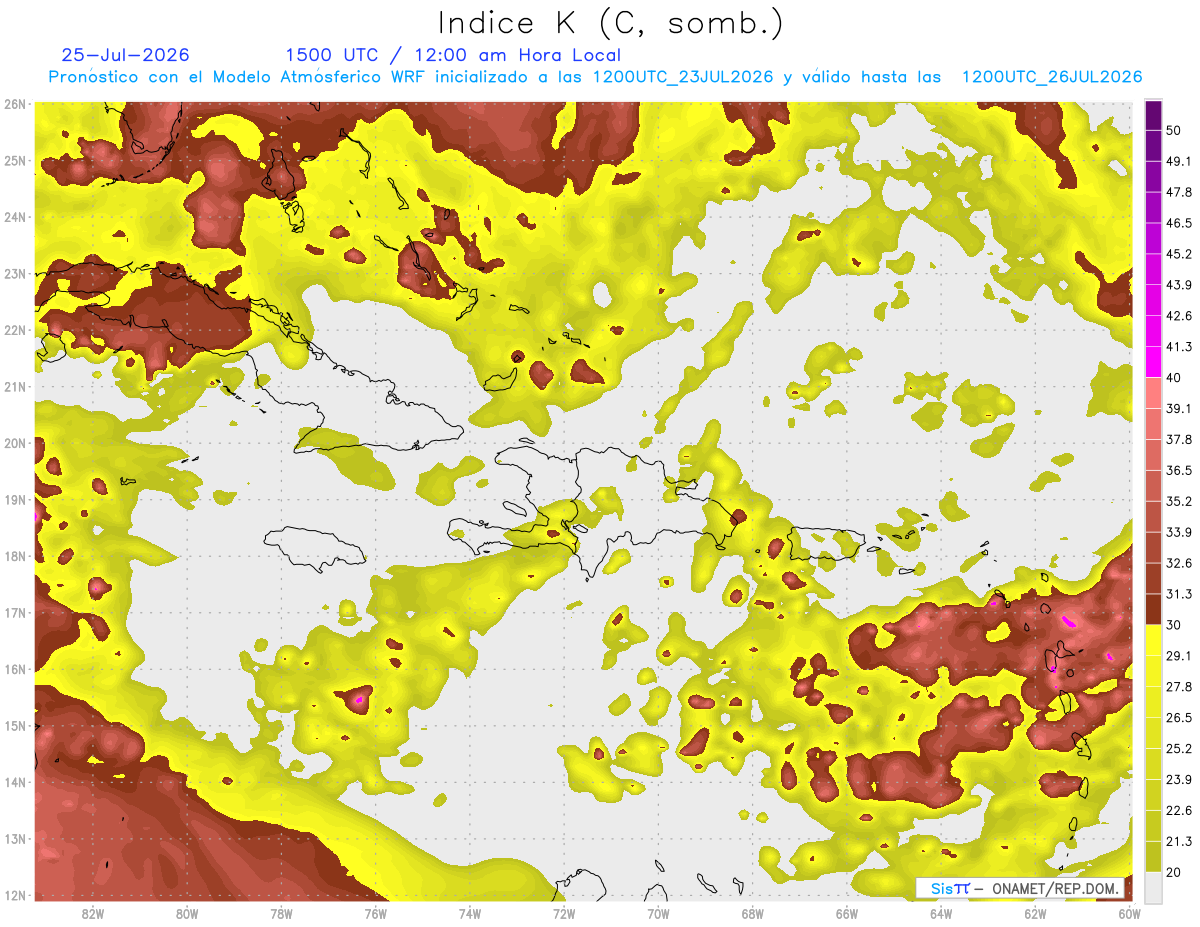Viewport: 1200px width, 927px height.
Task: Click the "19N" latitude axis label
Action: click(14, 500)
